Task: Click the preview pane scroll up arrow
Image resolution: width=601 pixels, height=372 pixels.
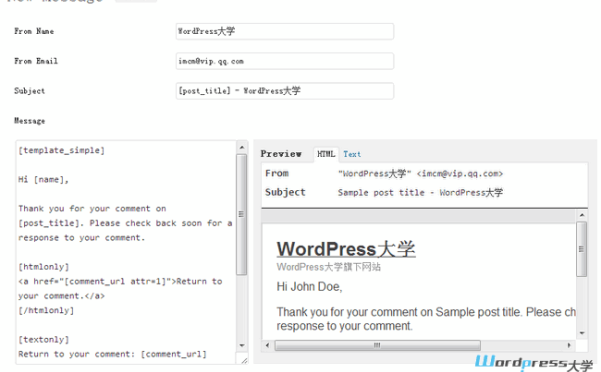Action: pos(582,215)
